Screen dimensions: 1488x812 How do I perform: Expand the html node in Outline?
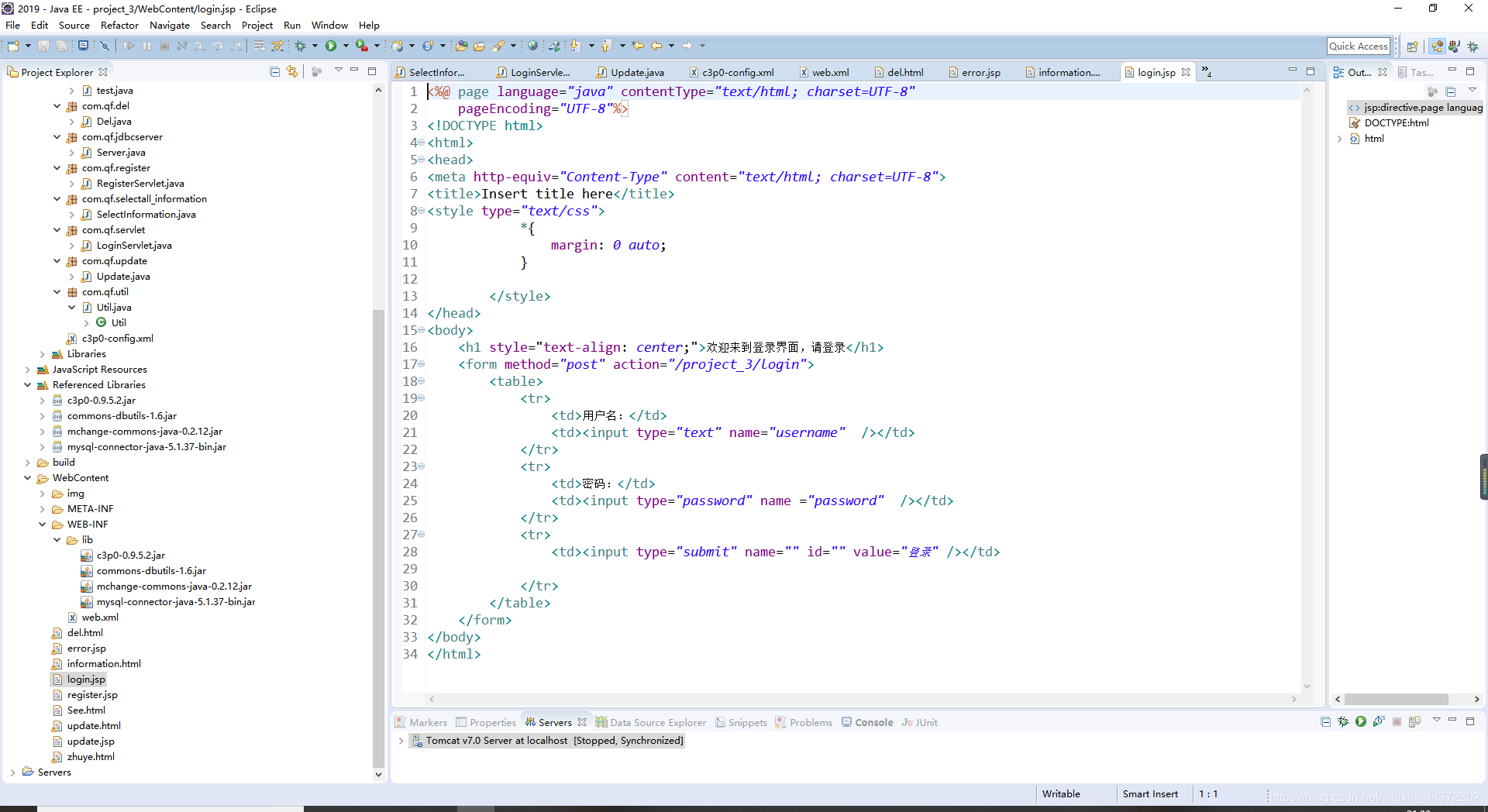coord(1339,139)
